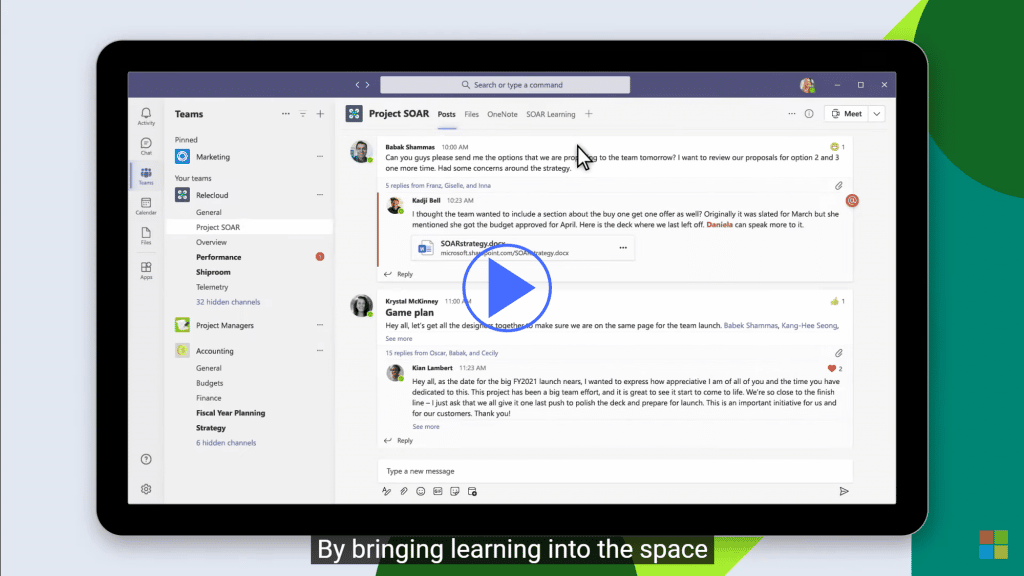Screen dimensions: 1024x576
Task: Switch to the SOAR Learning tab
Action: 551,114
